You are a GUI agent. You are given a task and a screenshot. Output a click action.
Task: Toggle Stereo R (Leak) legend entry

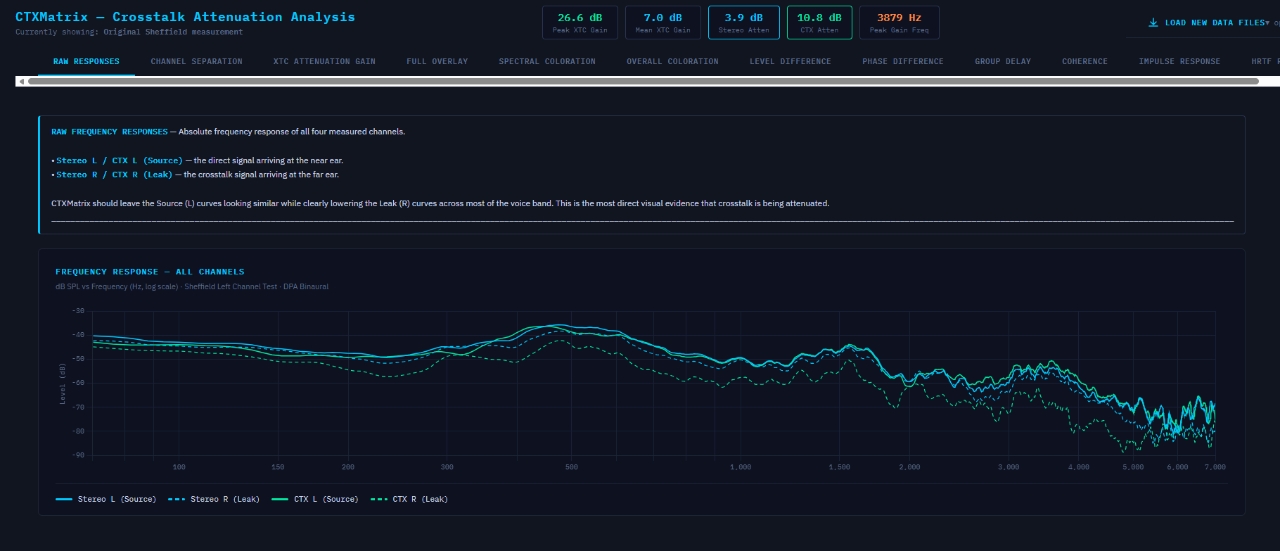click(x=214, y=499)
